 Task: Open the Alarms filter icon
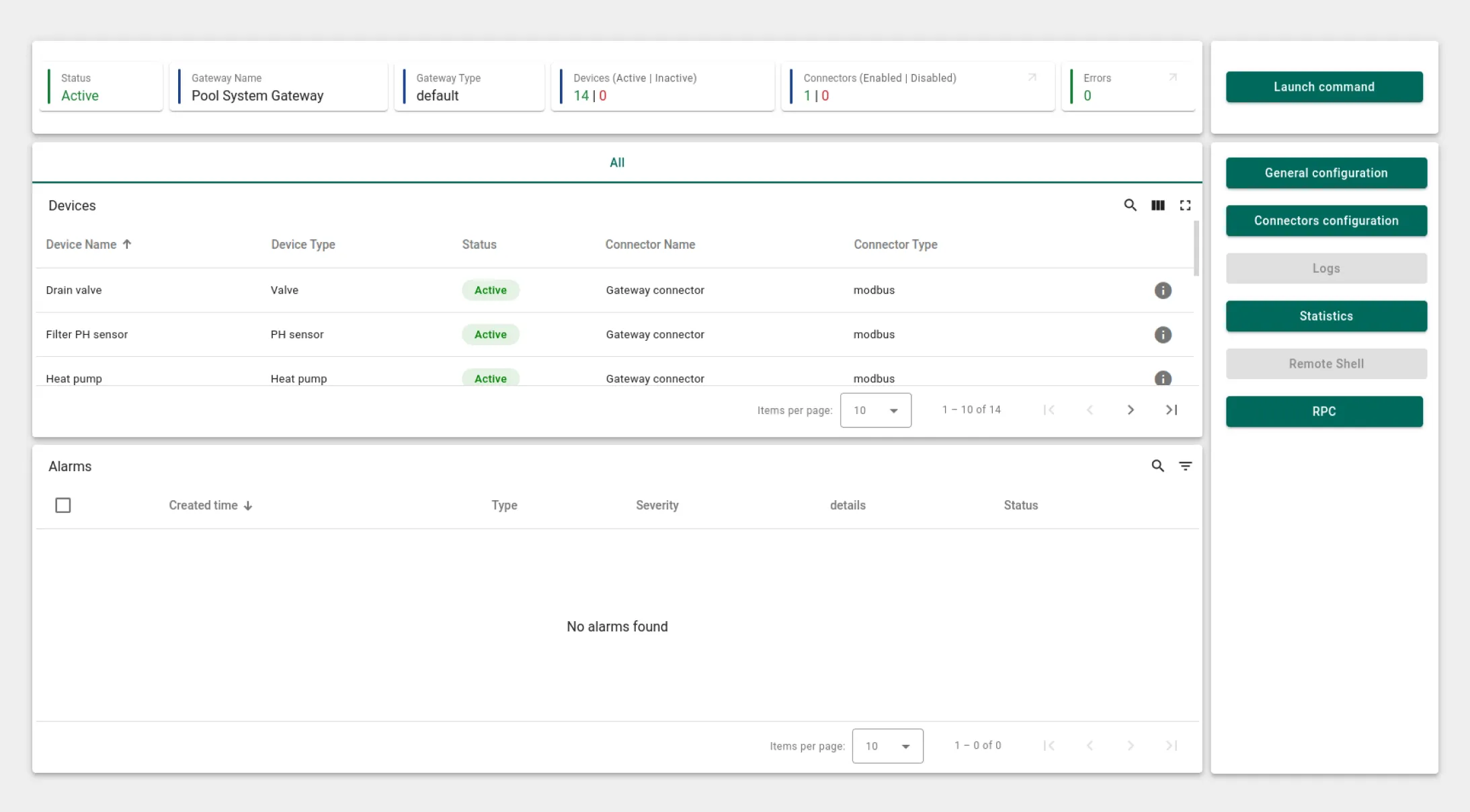(1185, 466)
